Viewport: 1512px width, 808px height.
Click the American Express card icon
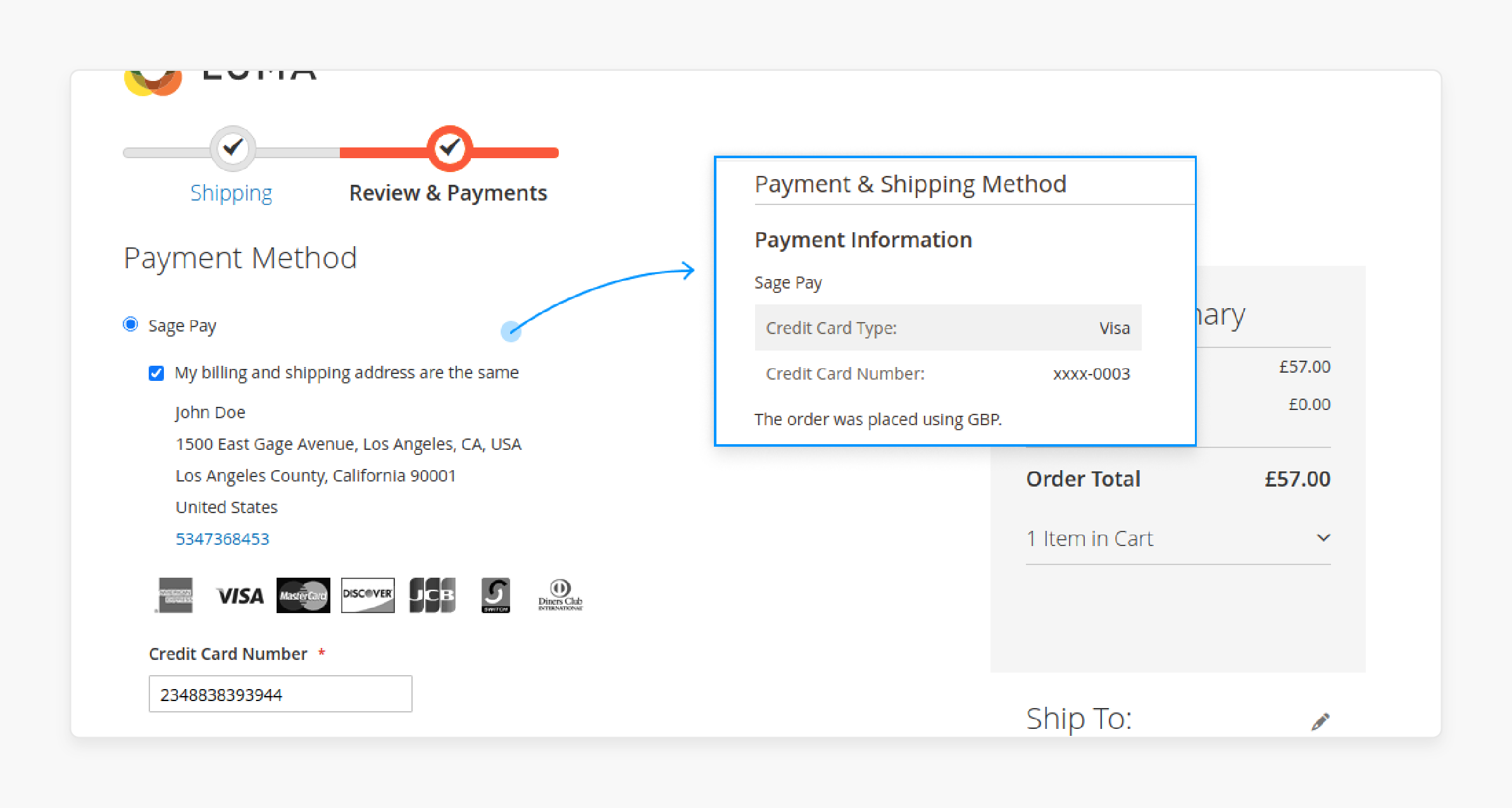point(175,595)
